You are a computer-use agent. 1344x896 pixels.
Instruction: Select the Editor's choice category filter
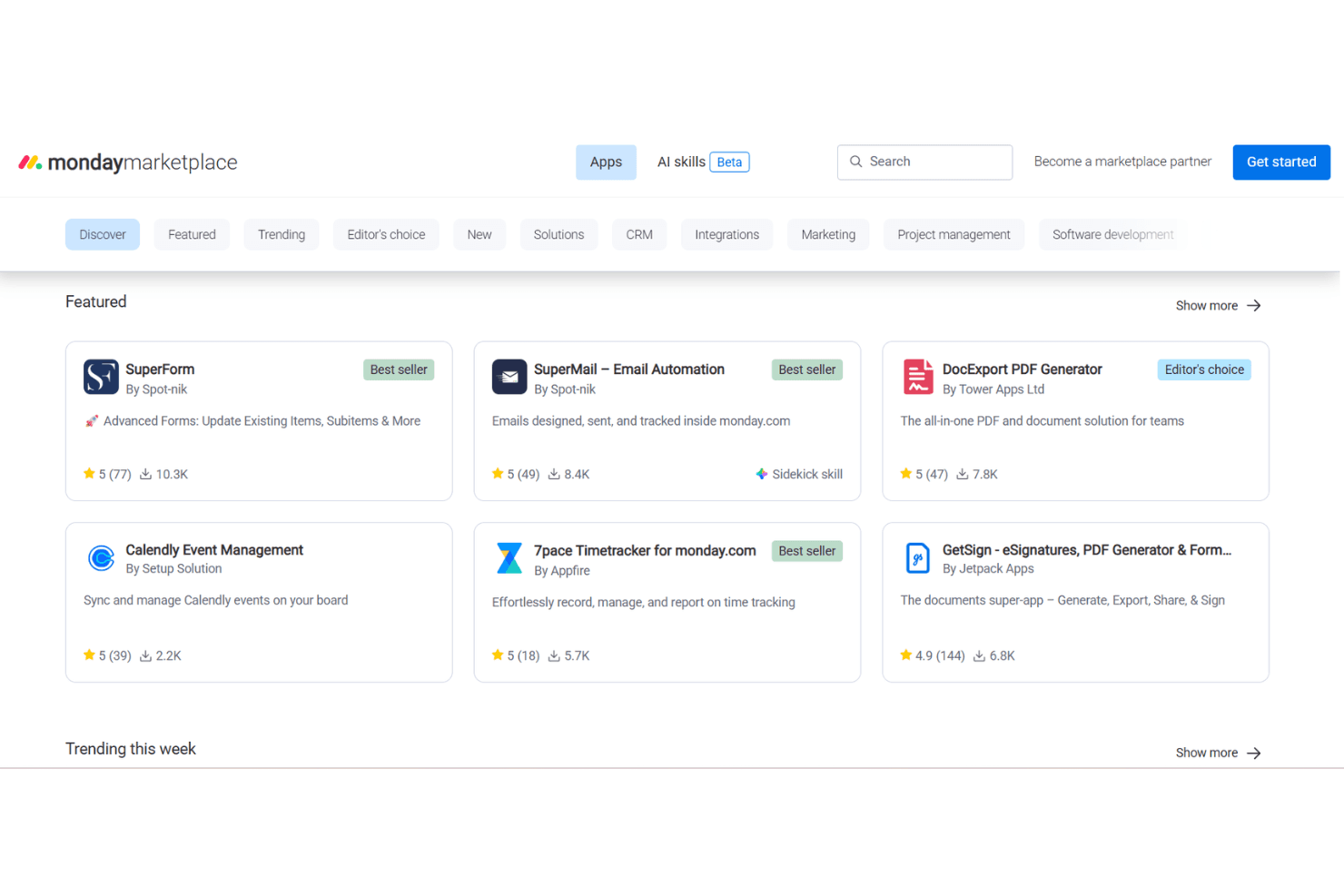386,234
